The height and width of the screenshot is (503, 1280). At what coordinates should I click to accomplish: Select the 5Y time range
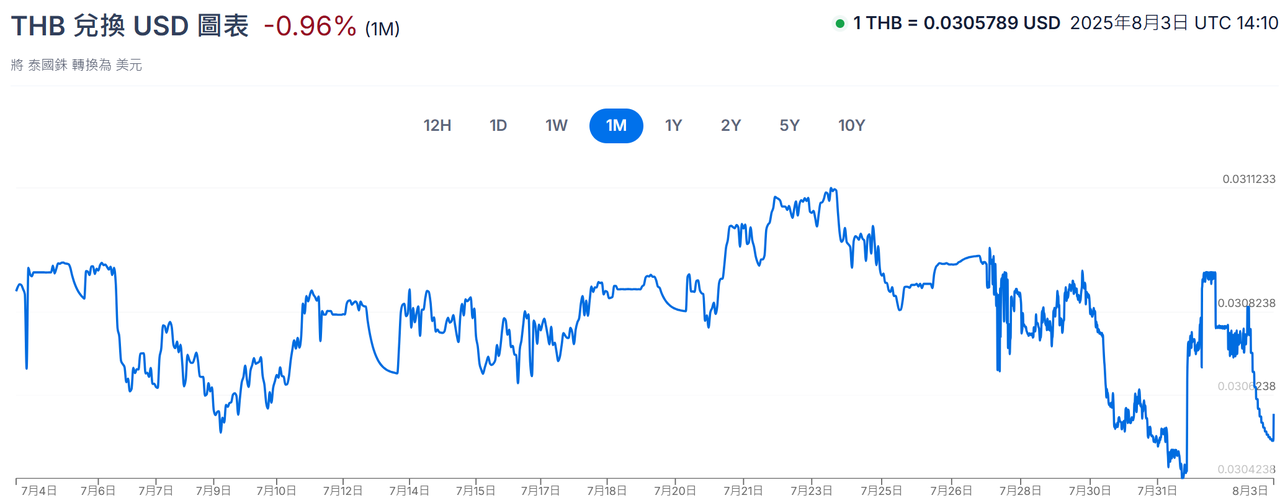(x=790, y=126)
